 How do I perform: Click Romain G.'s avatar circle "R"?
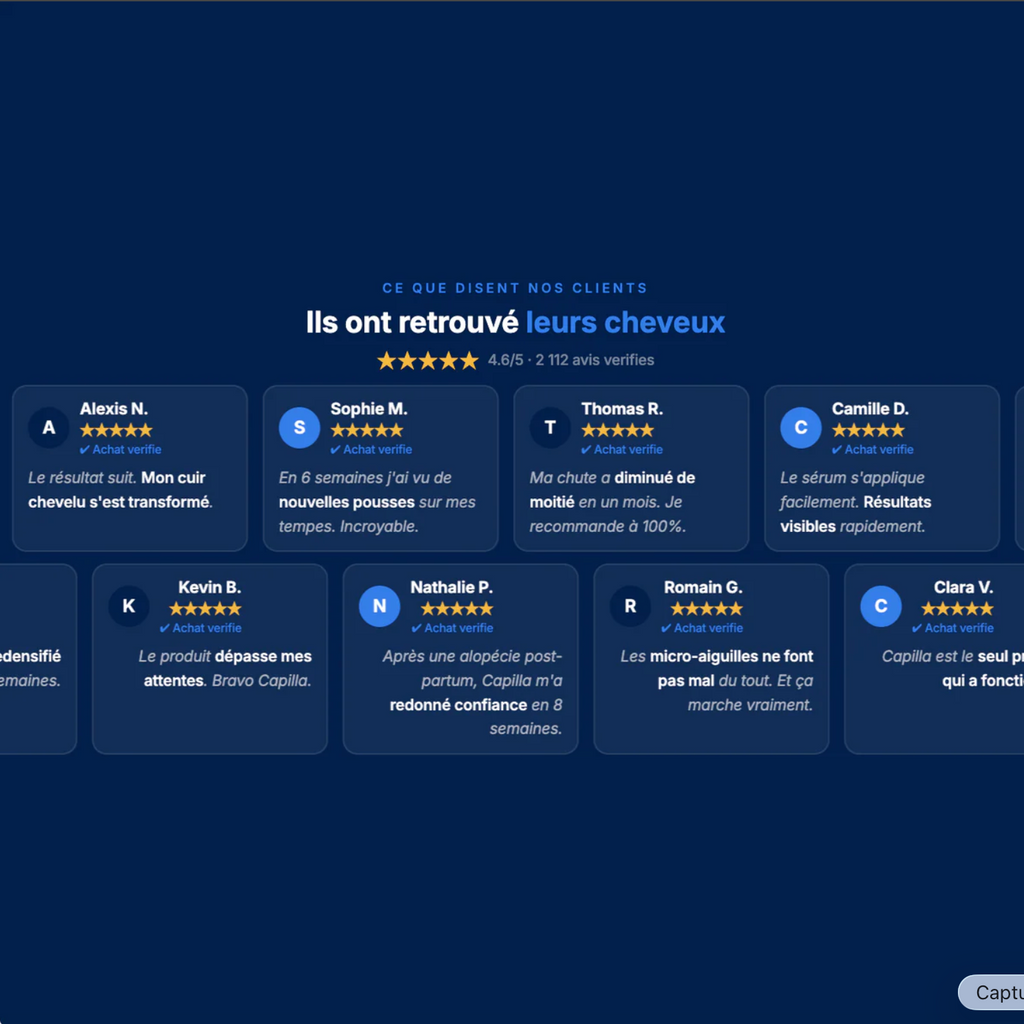click(x=630, y=606)
